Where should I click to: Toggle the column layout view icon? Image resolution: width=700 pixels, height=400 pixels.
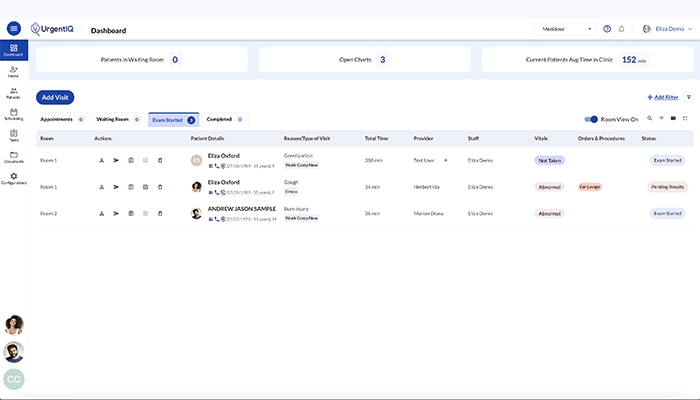click(x=673, y=118)
